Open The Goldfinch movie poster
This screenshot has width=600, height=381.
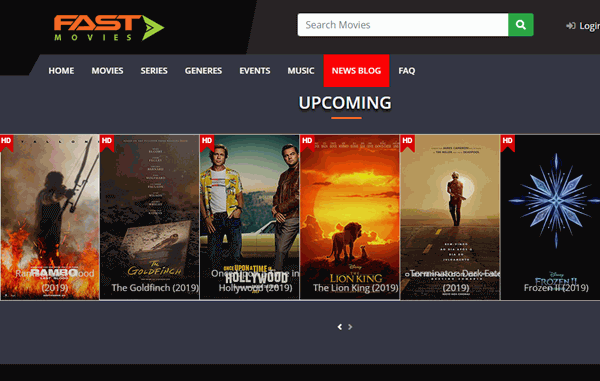point(150,217)
